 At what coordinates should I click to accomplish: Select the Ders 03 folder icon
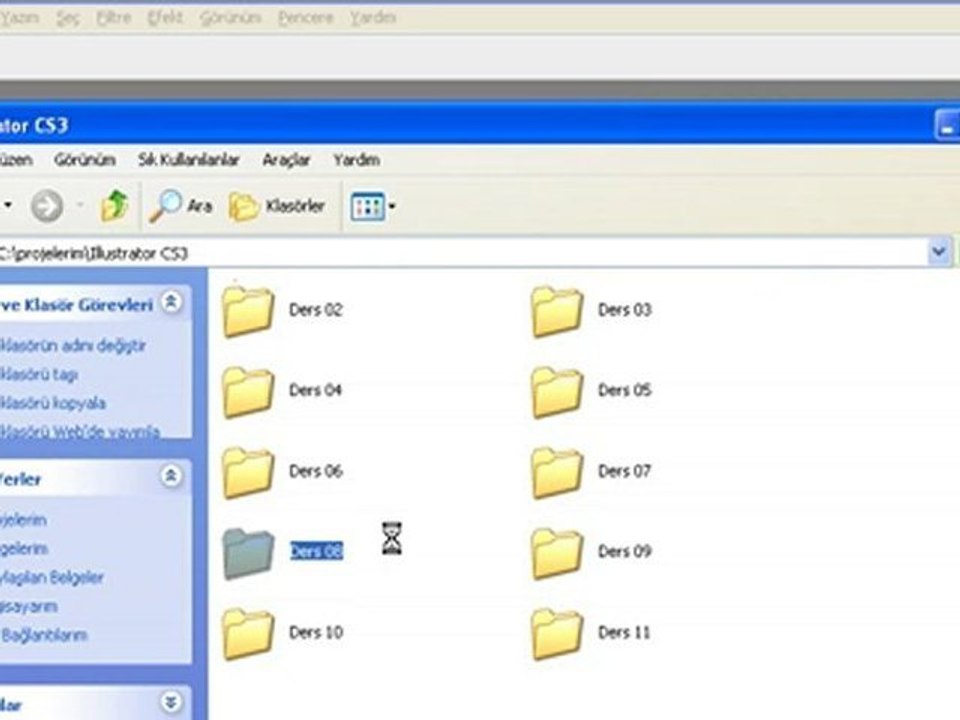pyautogui.click(x=557, y=311)
